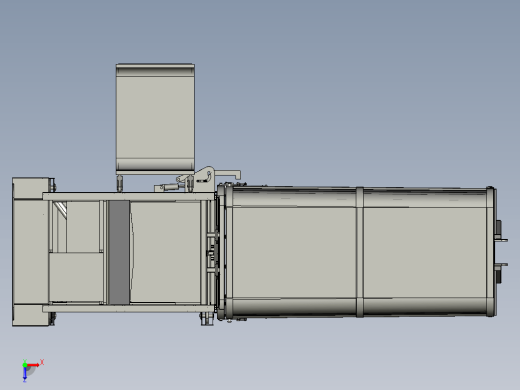Select the top horizontal frame rail
The image size is (520, 390).
click(128, 196)
